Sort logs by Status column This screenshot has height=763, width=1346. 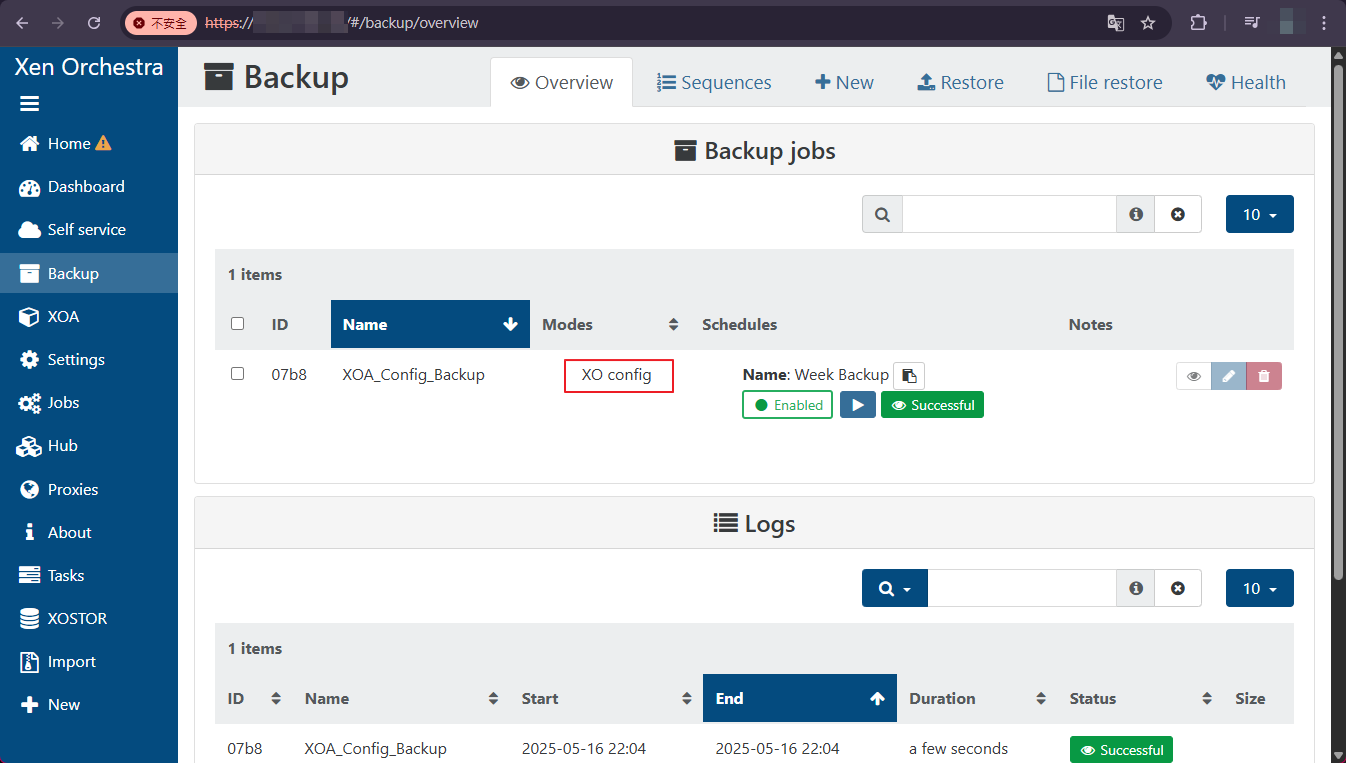tap(1139, 699)
